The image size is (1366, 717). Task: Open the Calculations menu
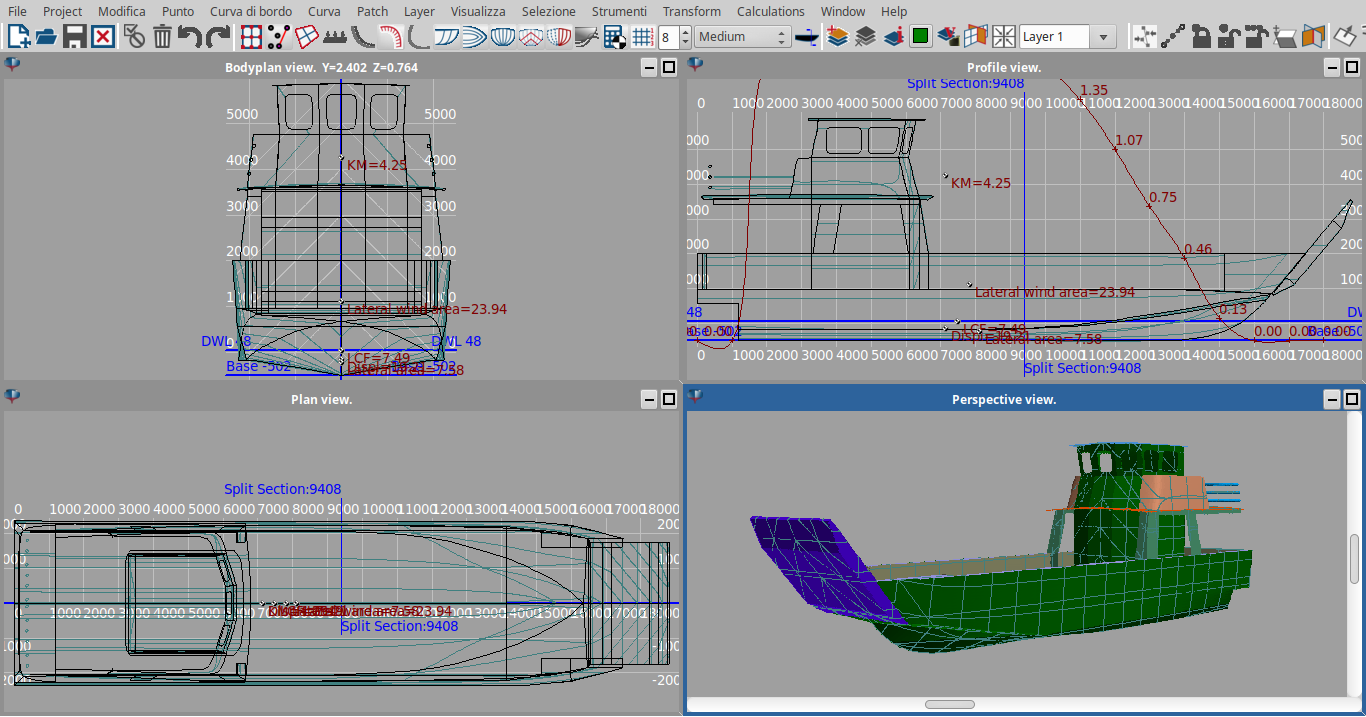[x=770, y=11]
